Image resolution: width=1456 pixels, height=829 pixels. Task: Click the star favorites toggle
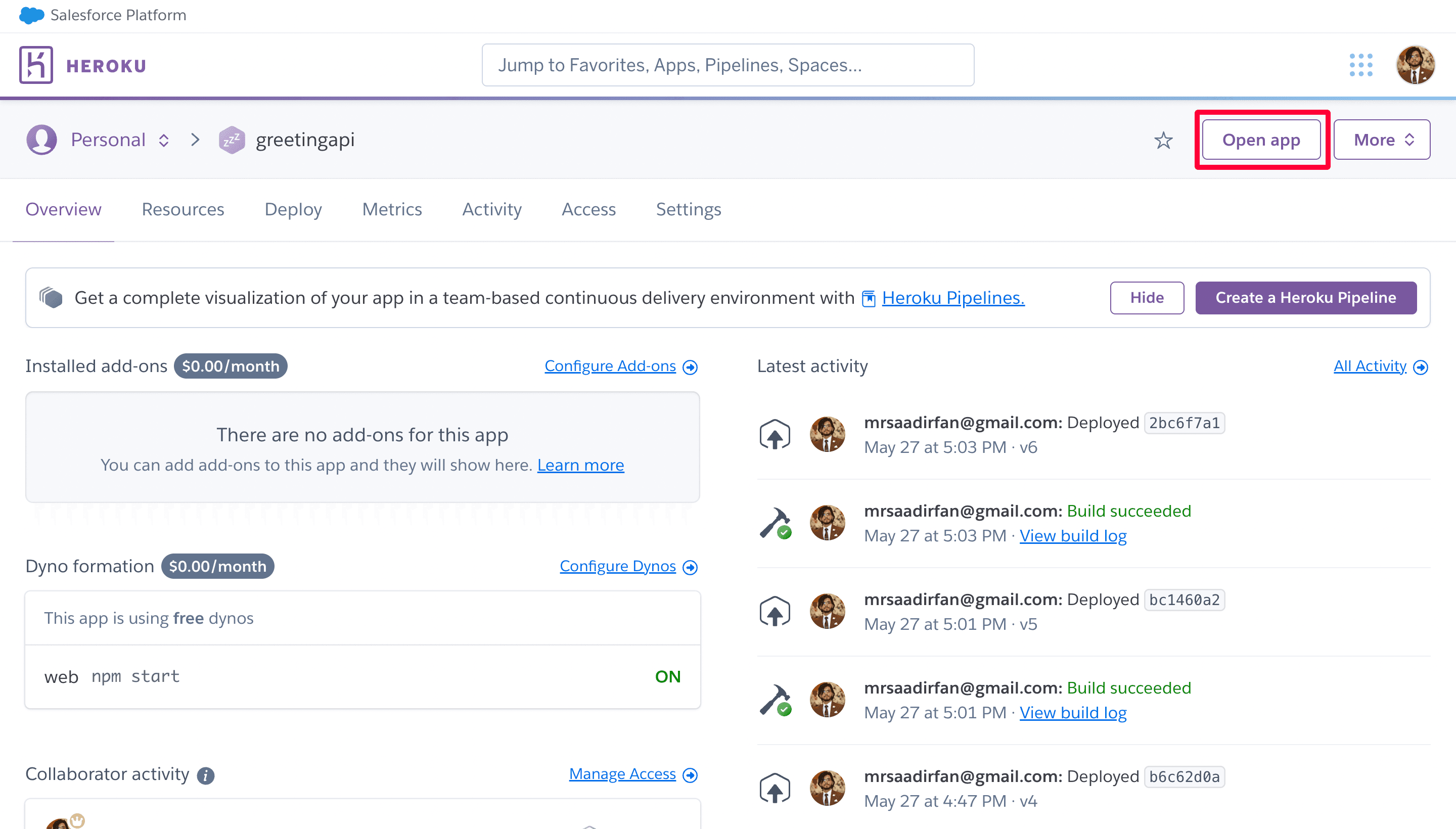coord(1163,140)
